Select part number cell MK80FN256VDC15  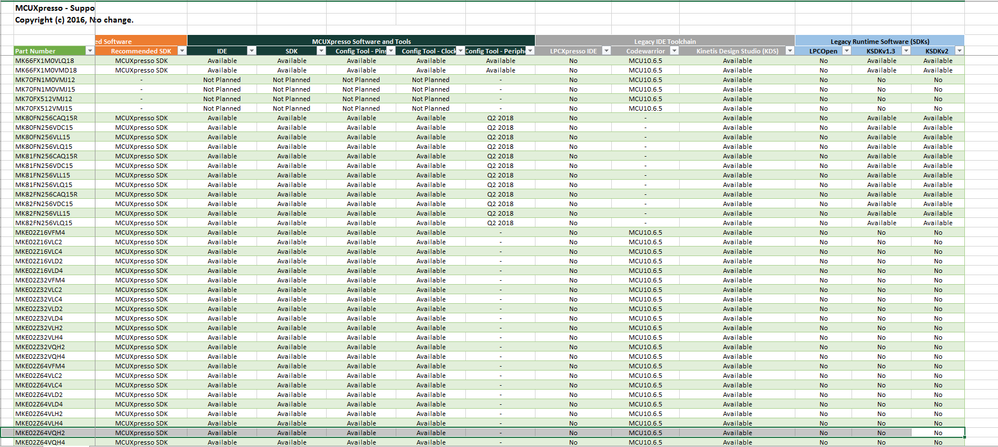54,127
